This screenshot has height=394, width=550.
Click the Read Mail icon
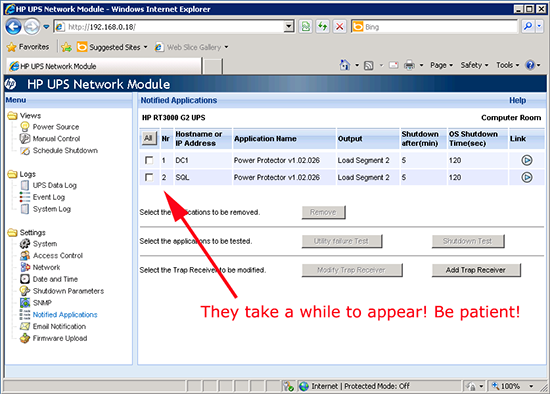[394, 65]
